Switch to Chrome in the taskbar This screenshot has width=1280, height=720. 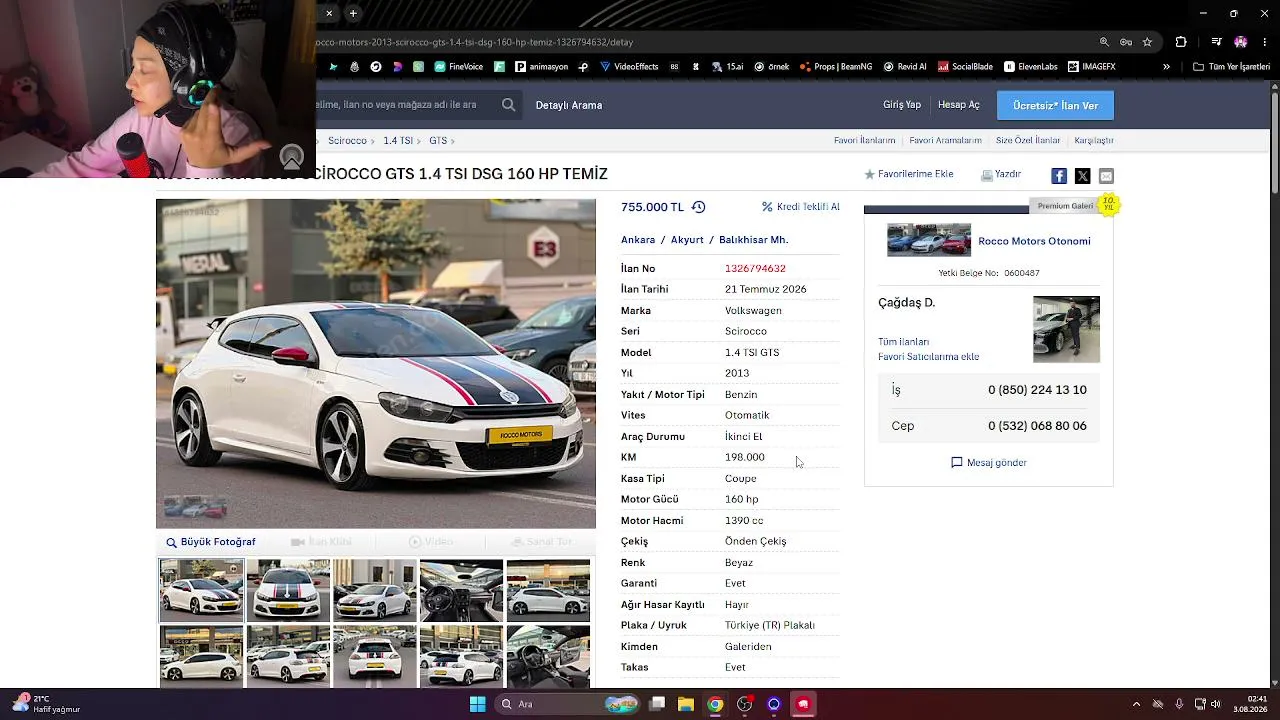[715, 704]
